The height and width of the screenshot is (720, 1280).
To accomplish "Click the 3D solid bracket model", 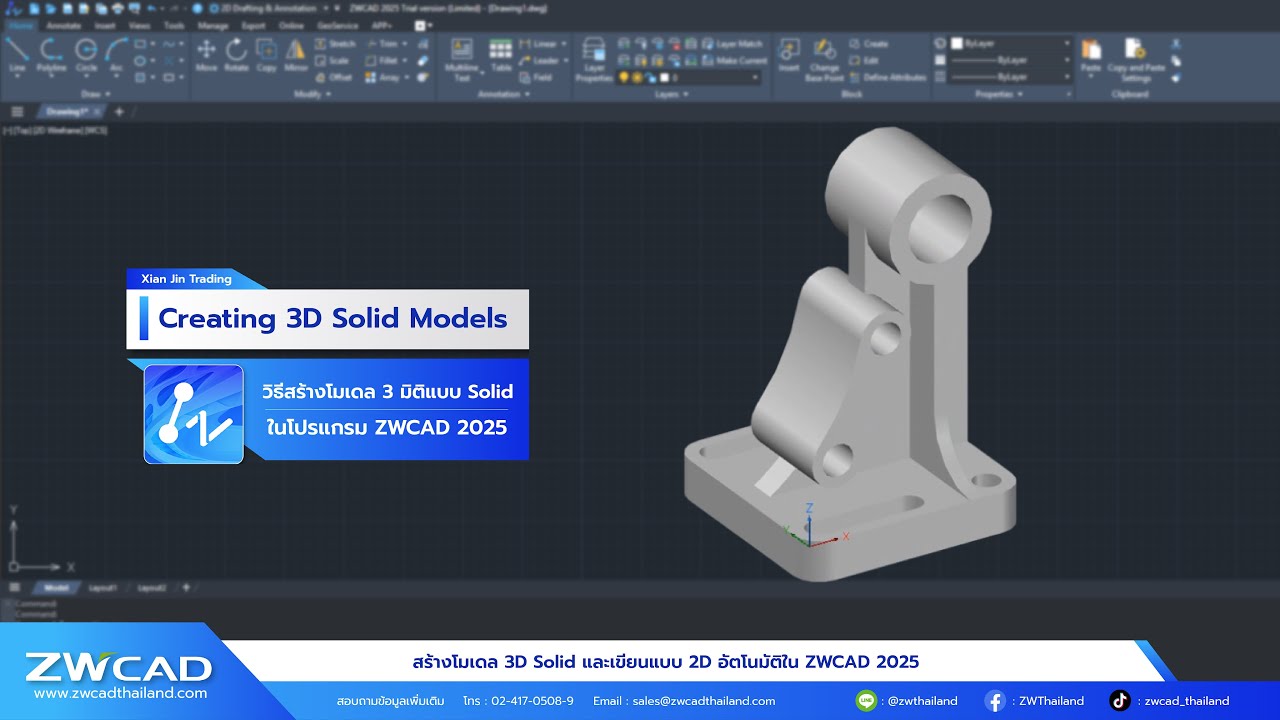I will point(850,355).
